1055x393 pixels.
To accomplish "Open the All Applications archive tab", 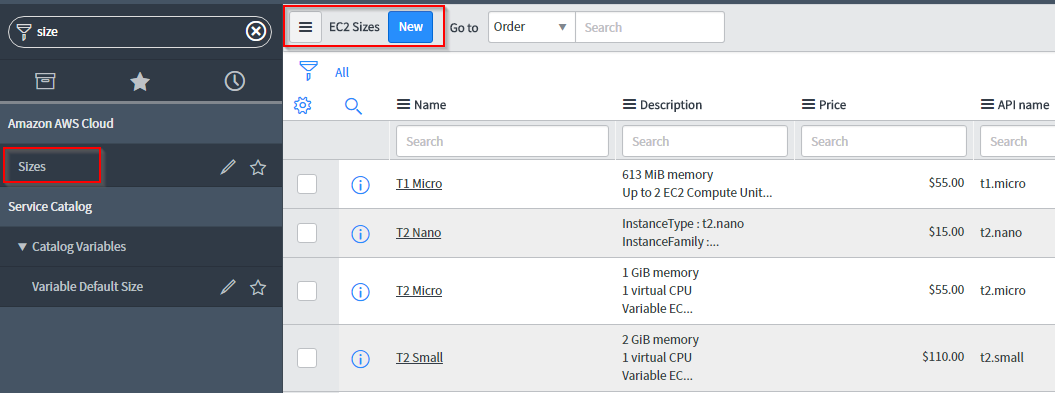I will (45, 81).
